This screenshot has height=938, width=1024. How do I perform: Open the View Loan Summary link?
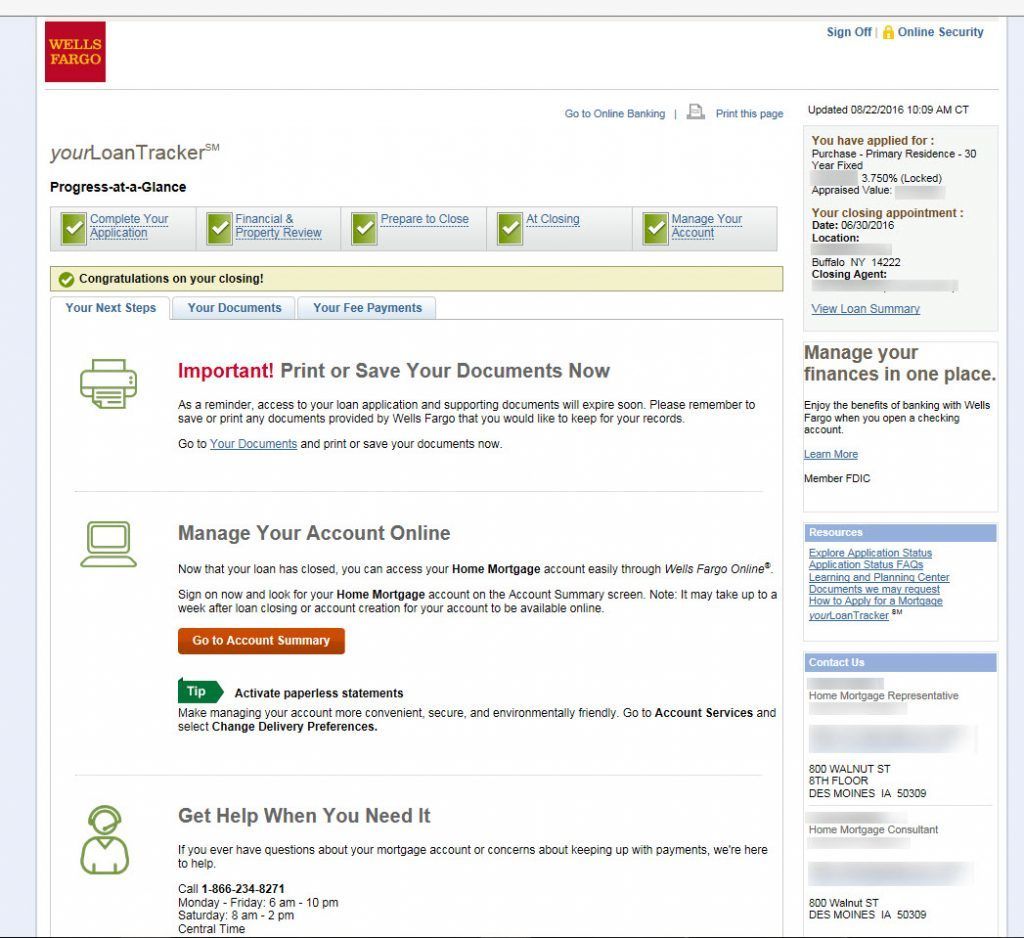[x=865, y=309]
